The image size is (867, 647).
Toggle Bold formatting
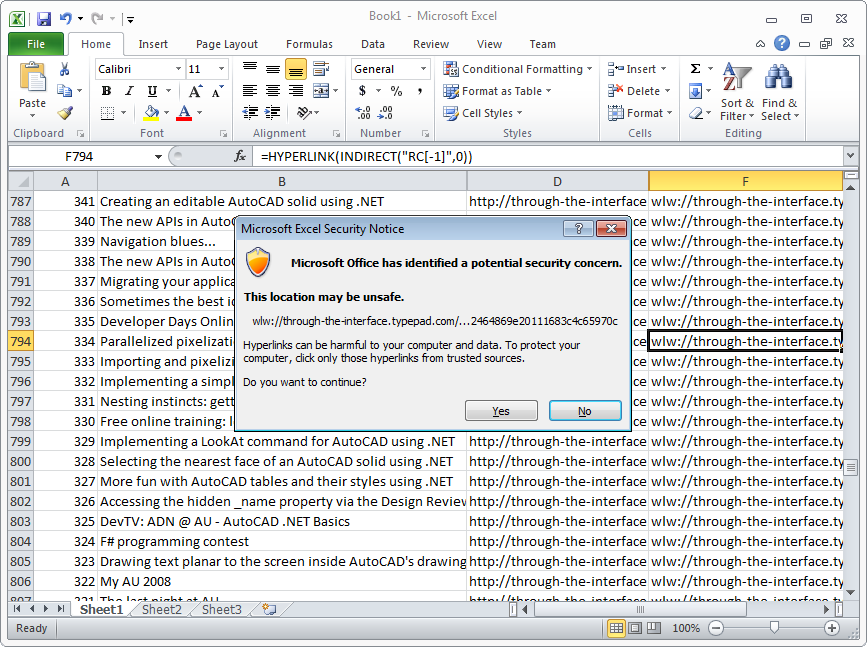pos(106,91)
